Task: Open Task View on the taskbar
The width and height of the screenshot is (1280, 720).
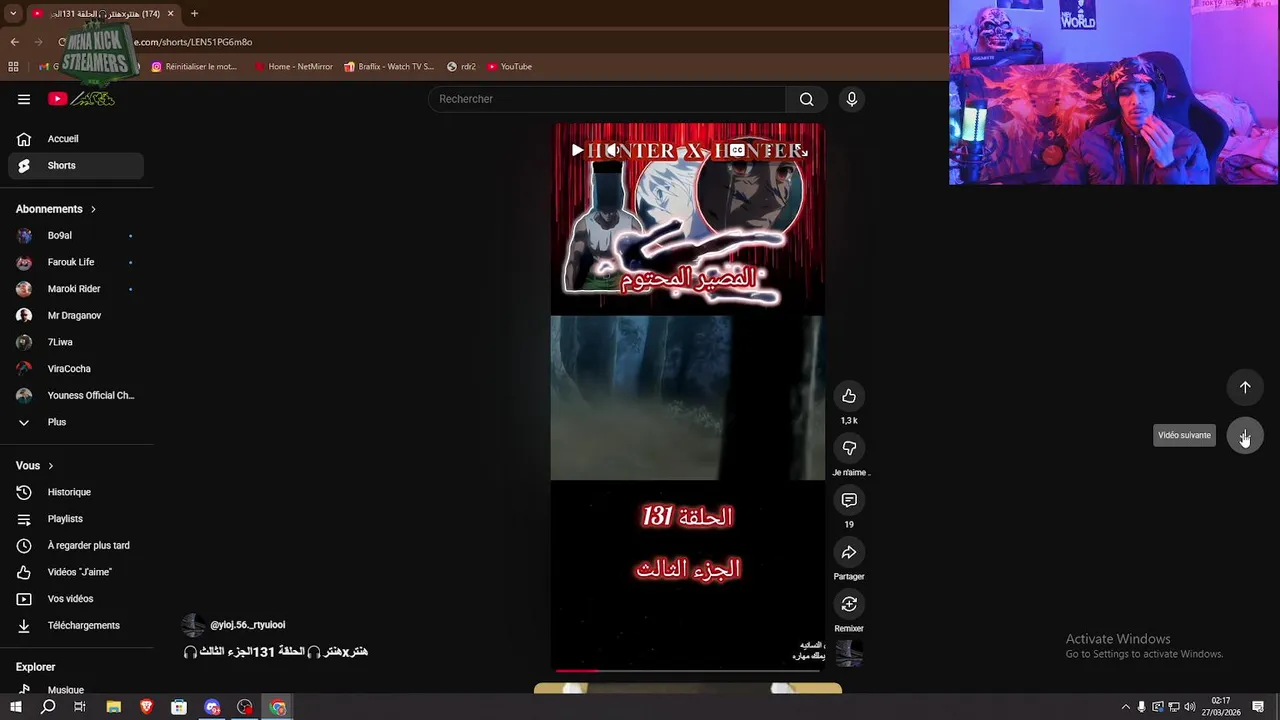Action: (80, 707)
